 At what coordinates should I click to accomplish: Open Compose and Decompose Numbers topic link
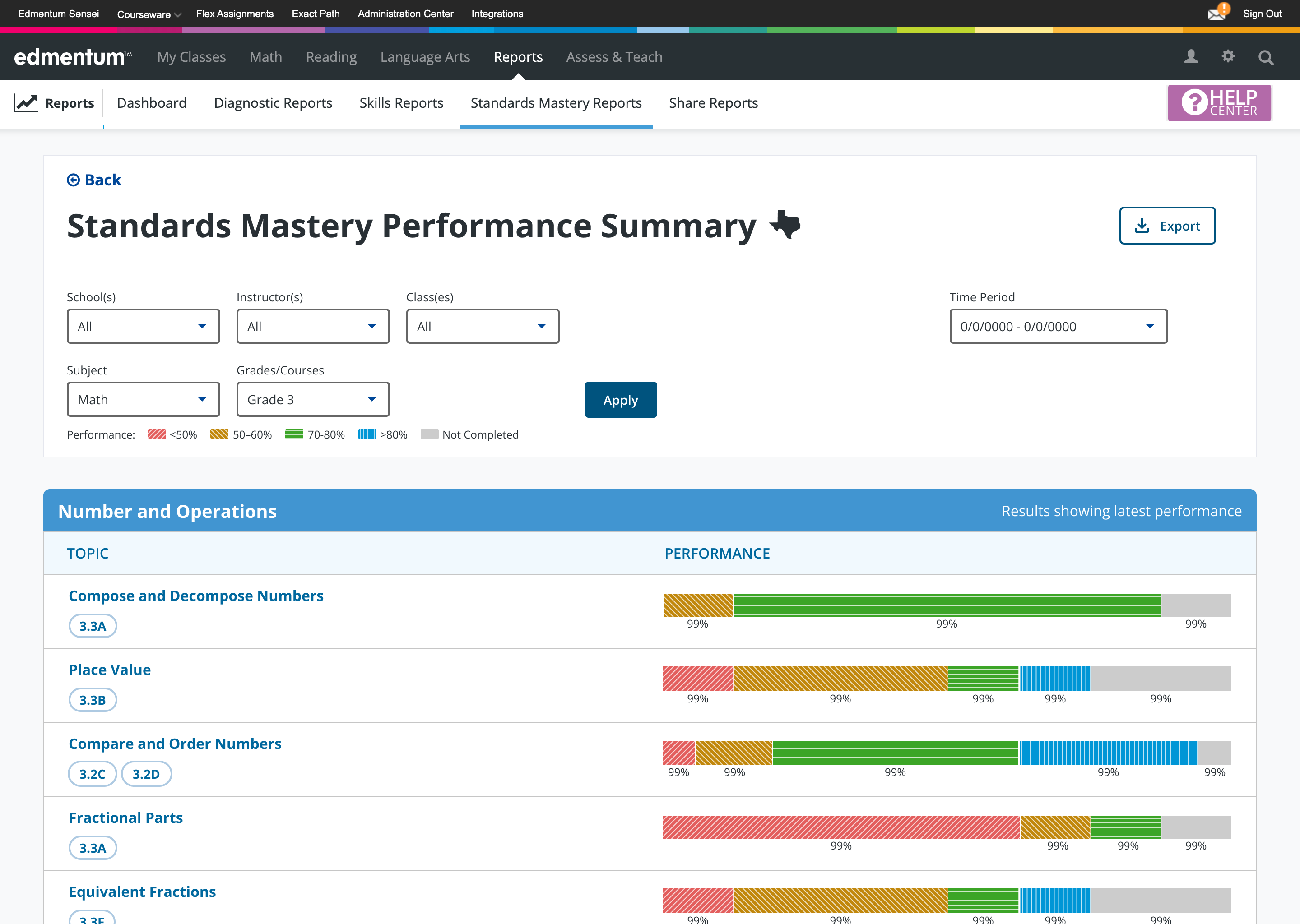point(196,596)
